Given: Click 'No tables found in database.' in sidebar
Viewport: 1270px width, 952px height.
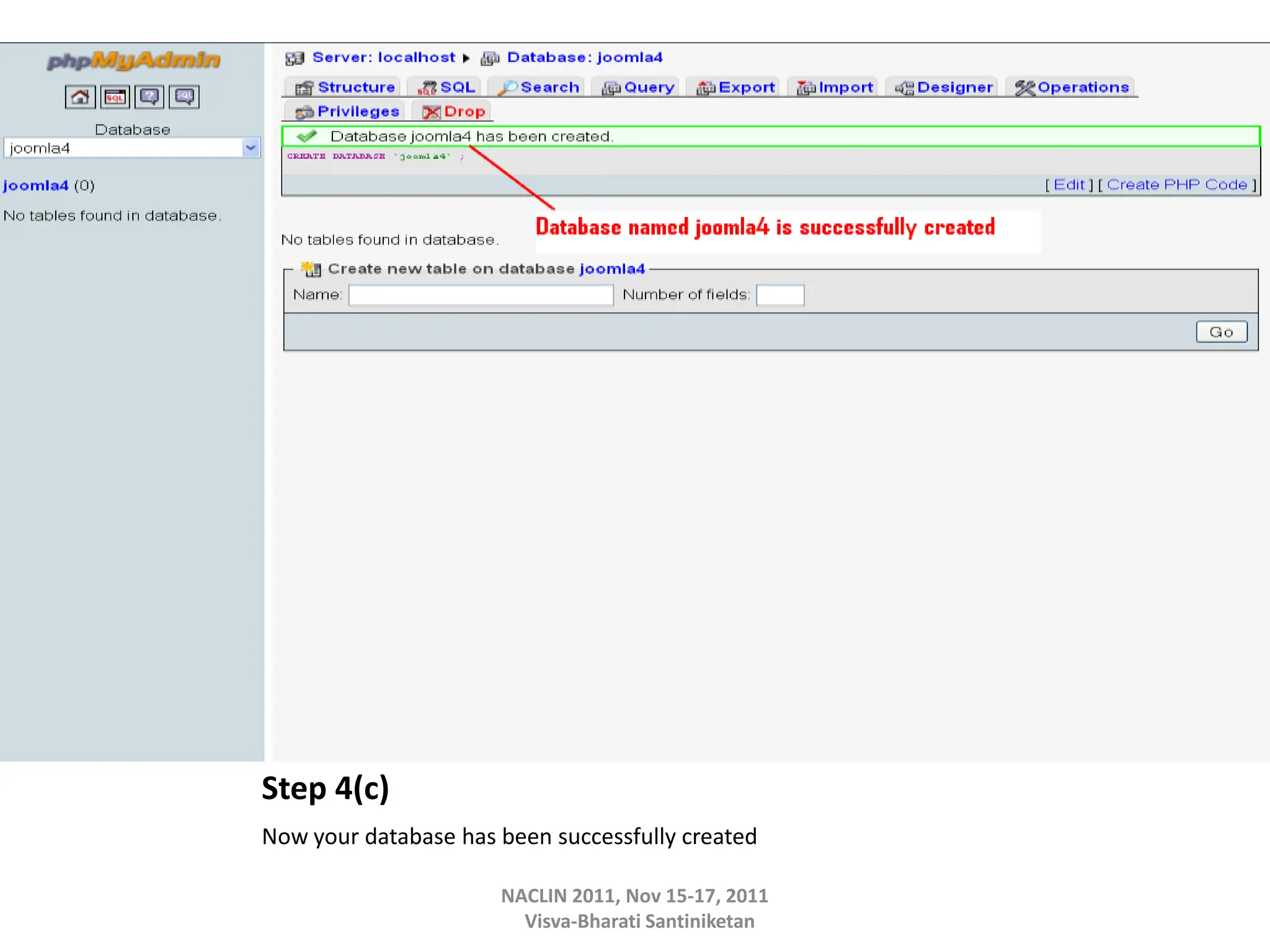Looking at the screenshot, I should (112, 216).
